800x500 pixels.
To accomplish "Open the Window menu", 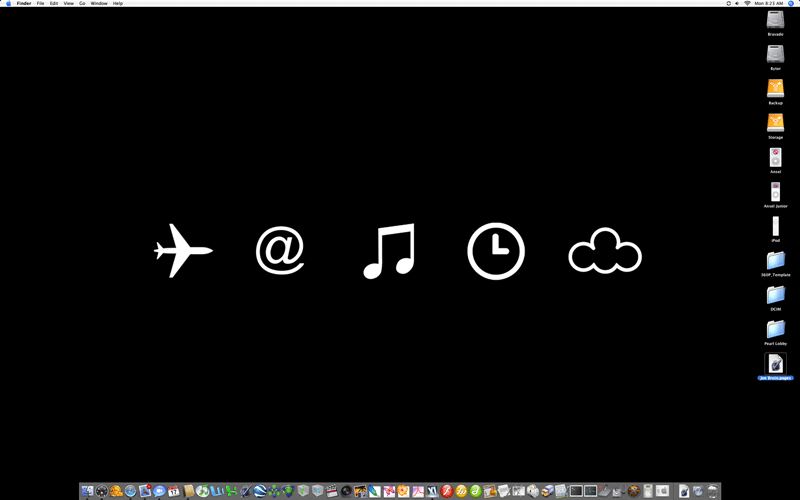I will (x=99, y=3).
